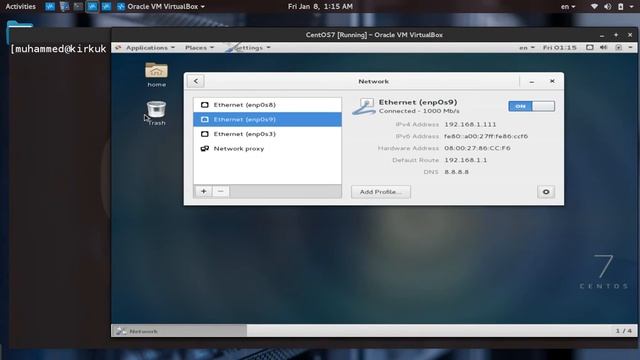Image resolution: width=640 pixels, height=360 pixels.
Task: Click the CentOS panel screen icon
Action: [x=589, y=48]
